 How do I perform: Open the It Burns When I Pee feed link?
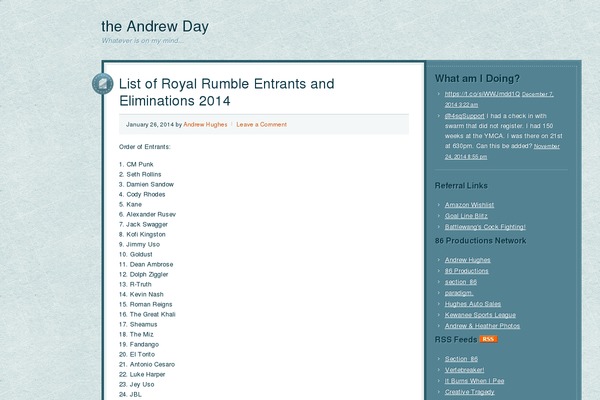(x=474, y=381)
